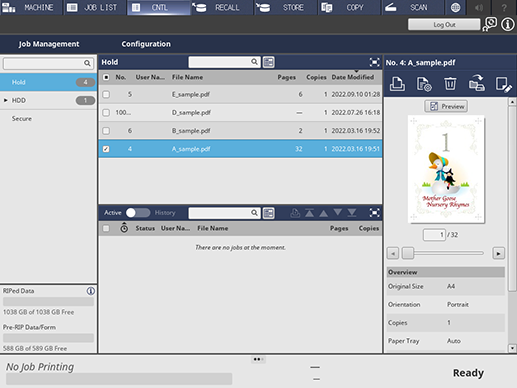This screenshot has height=388, width=517.
Task: Click the page preview slider handle
Action: click(408, 253)
